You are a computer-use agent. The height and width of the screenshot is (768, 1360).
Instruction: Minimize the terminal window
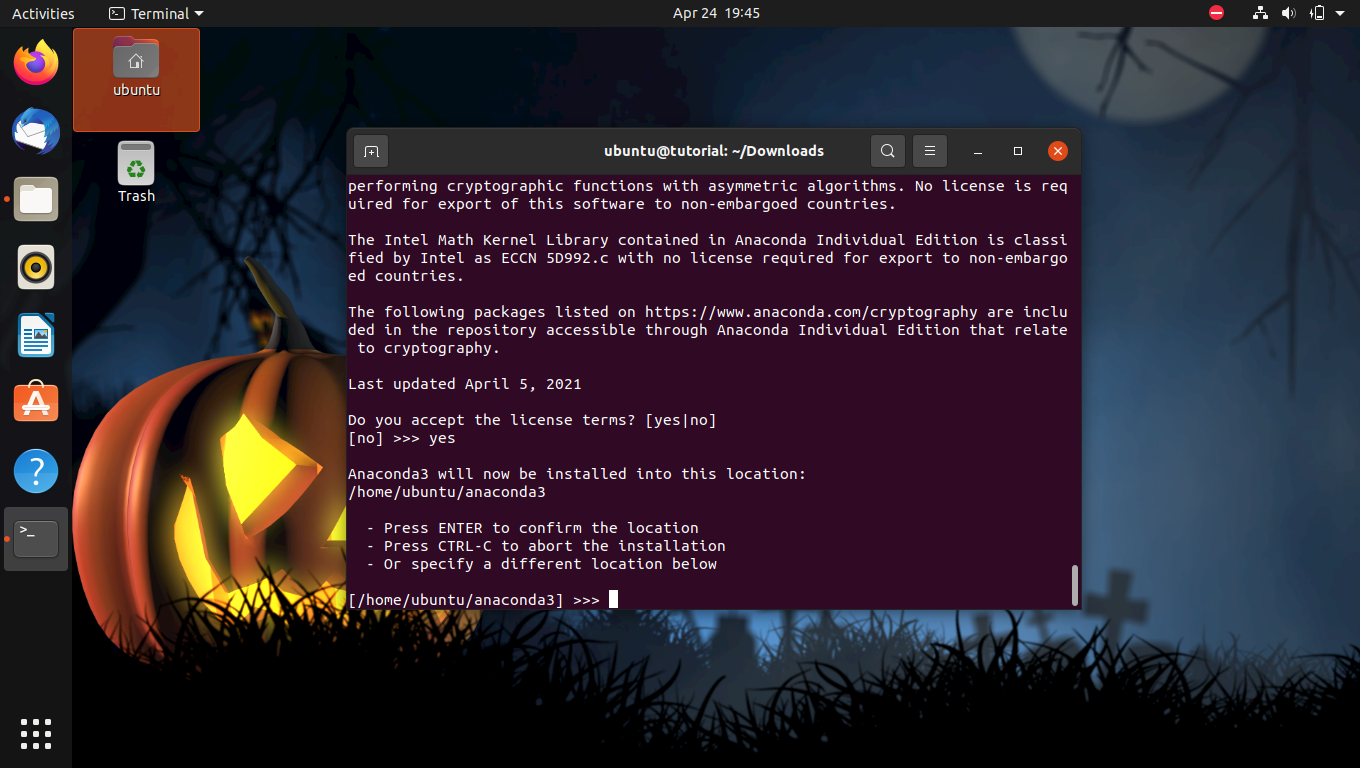tap(978, 151)
